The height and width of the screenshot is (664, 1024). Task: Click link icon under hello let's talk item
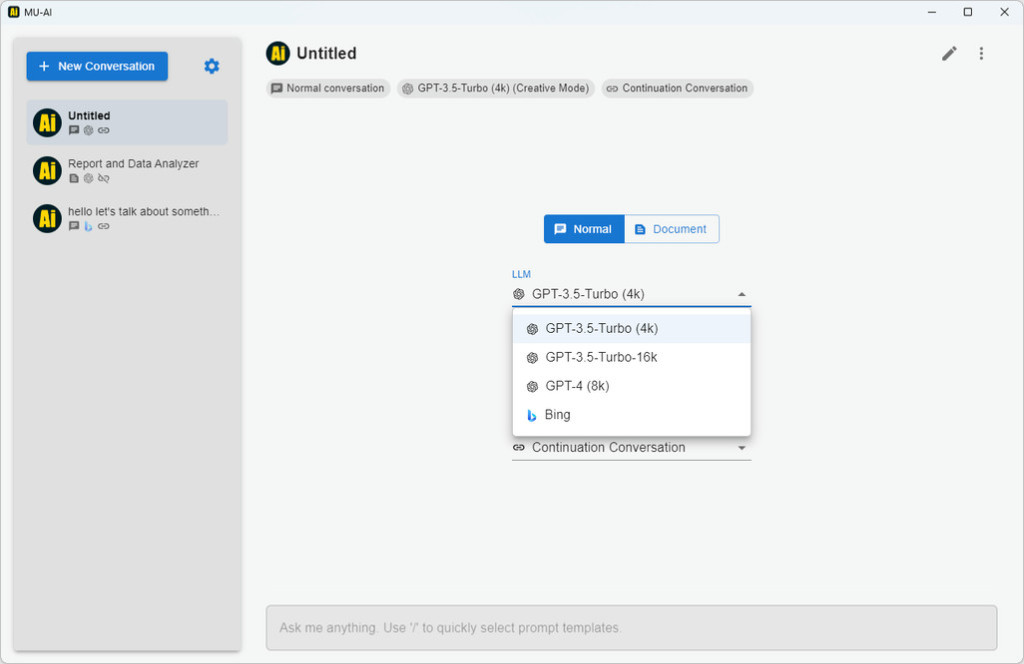[103, 226]
